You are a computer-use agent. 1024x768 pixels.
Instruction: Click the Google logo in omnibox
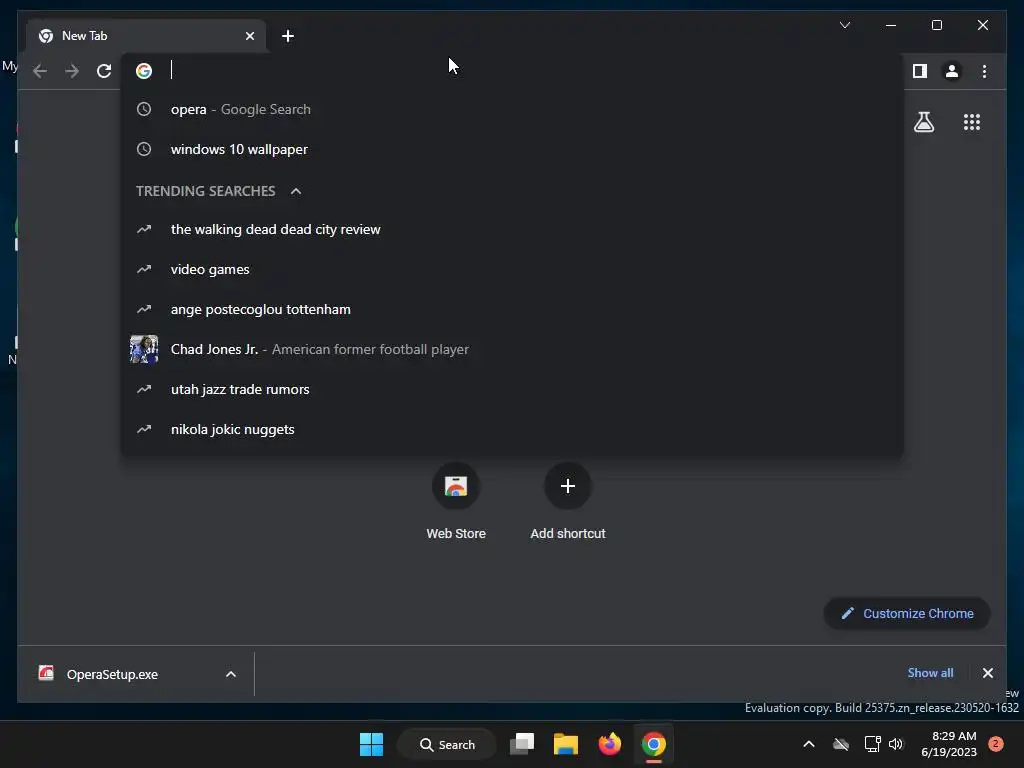pyautogui.click(x=144, y=71)
